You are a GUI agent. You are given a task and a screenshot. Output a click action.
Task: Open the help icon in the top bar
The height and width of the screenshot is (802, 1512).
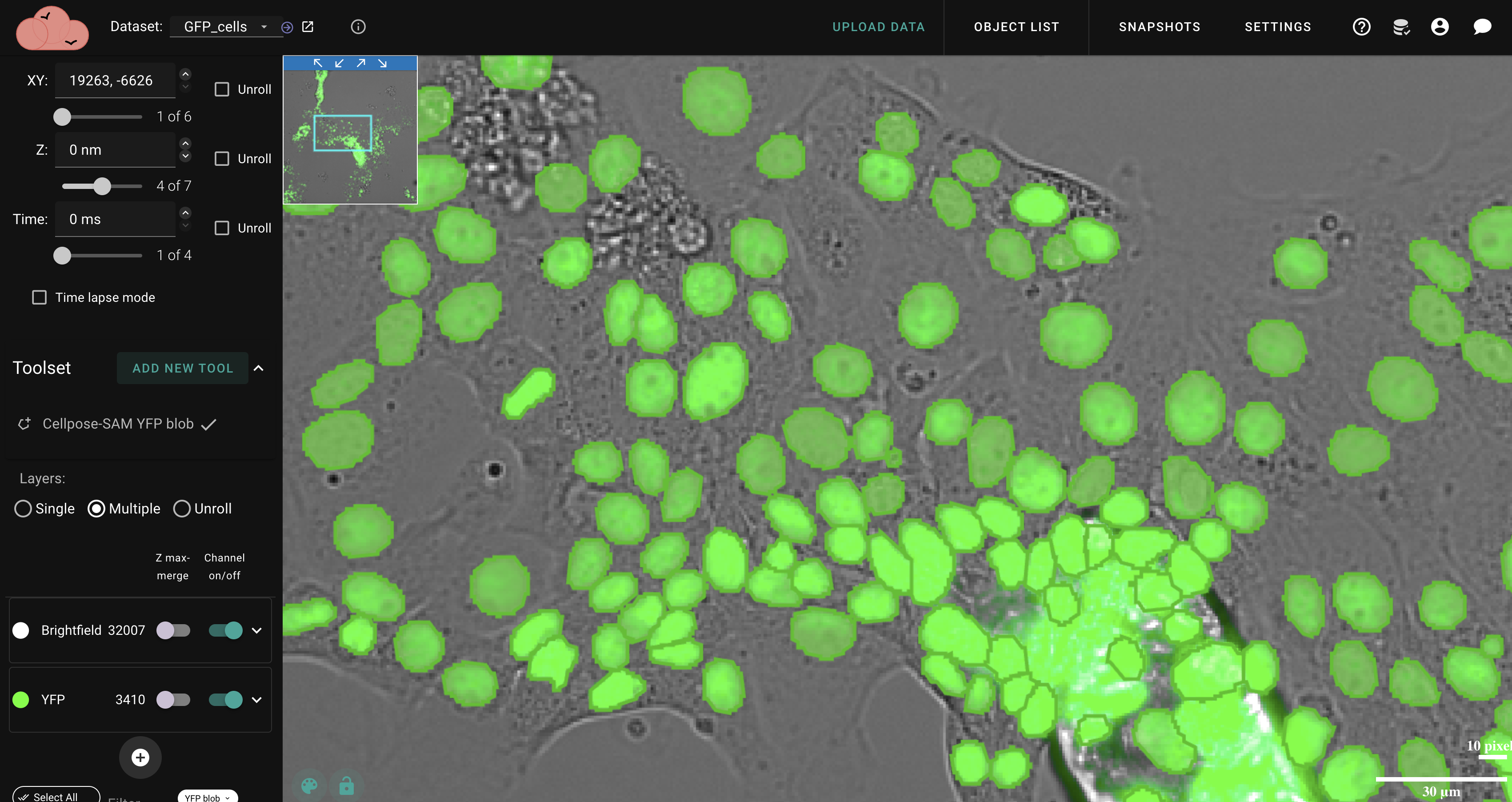click(x=1362, y=27)
